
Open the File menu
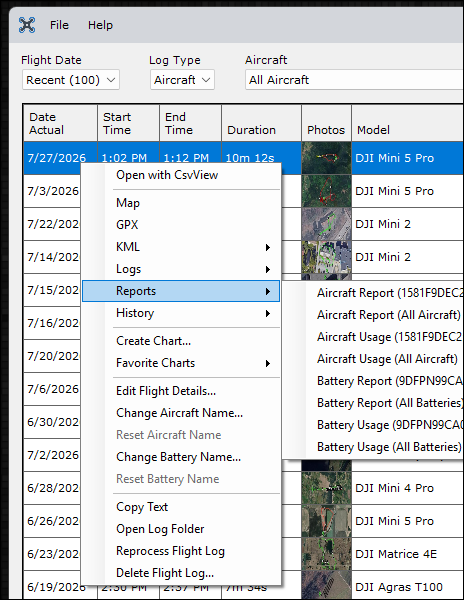click(59, 25)
